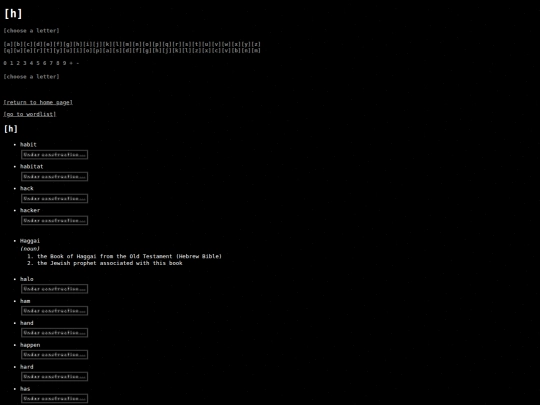Click the Under construction box below "ham"

[x=54, y=311]
